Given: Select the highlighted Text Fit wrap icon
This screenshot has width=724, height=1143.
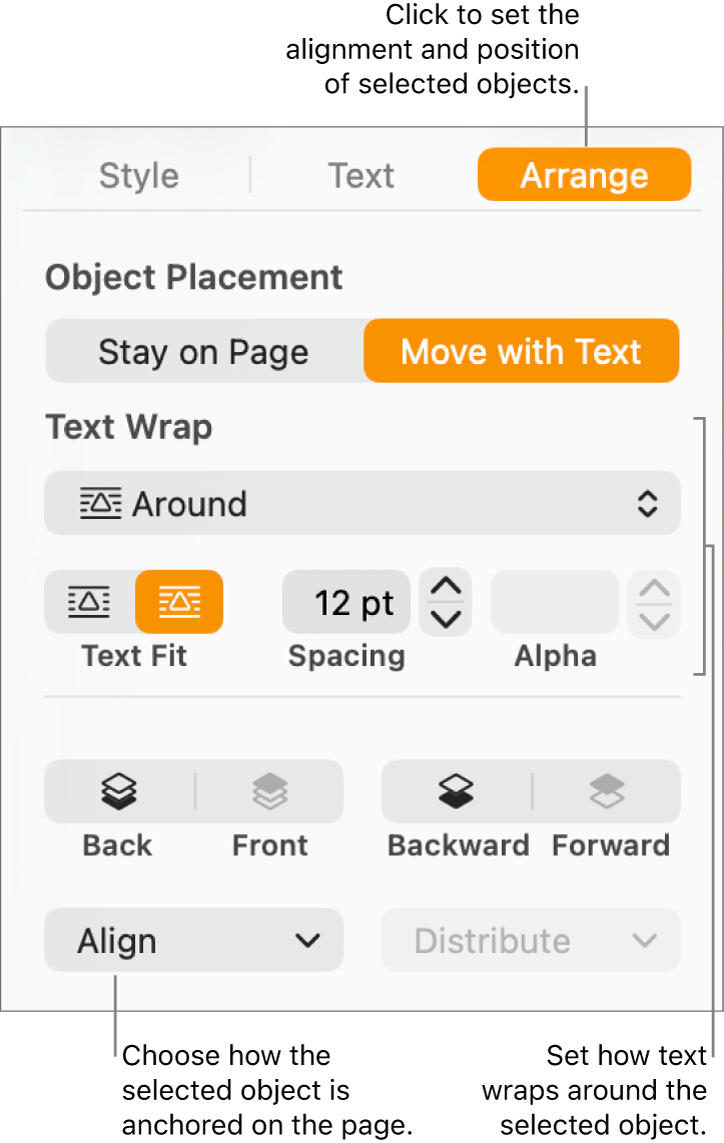Looking at the screenshot, I should coord(180,602).
